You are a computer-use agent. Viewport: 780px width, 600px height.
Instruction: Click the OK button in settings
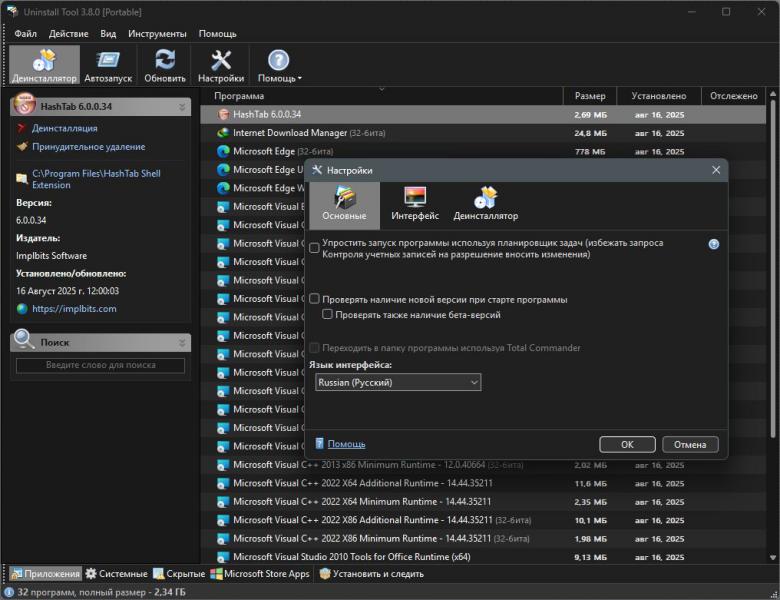click(627, 444)
